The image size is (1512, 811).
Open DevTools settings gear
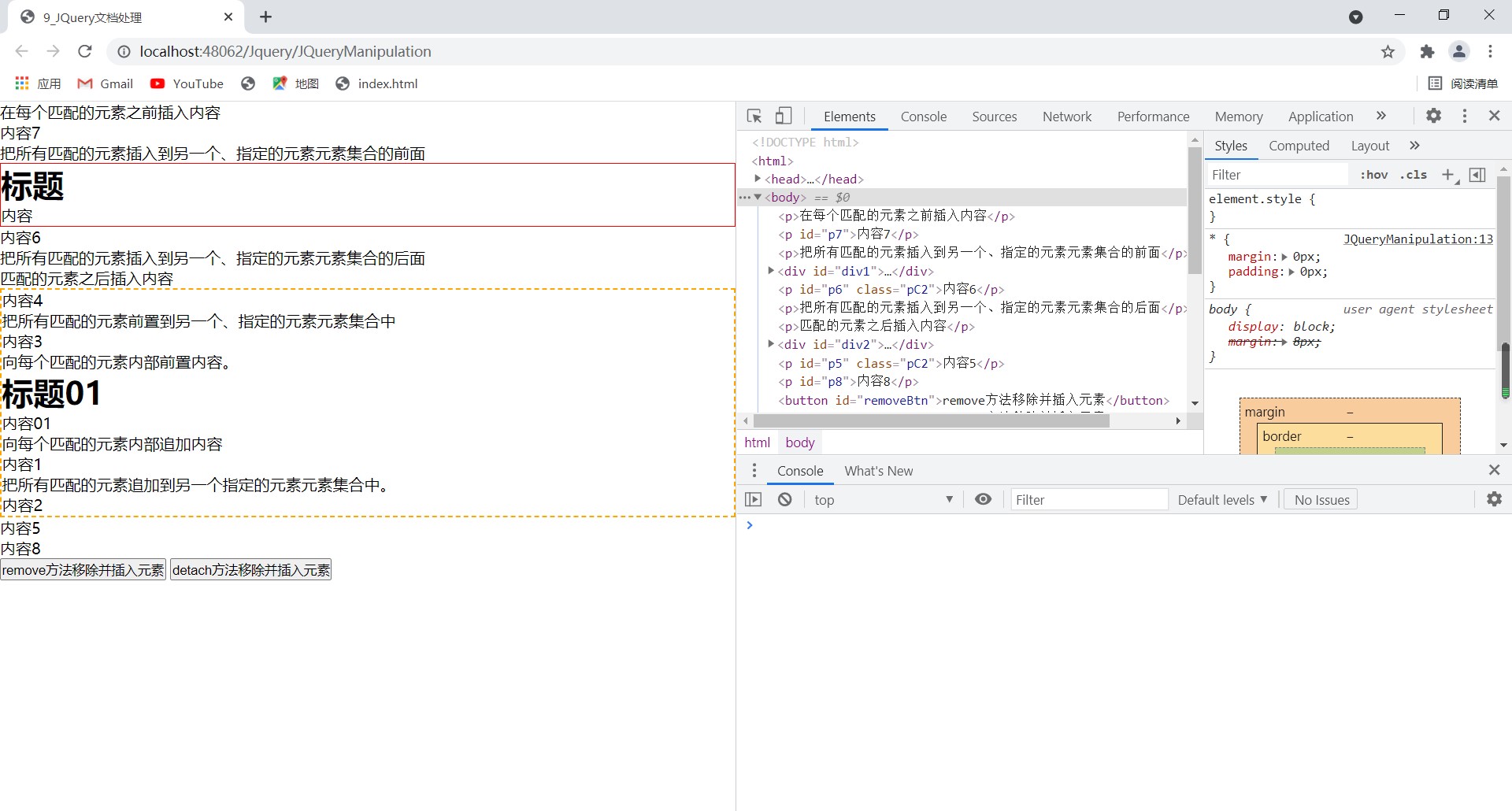(x=1434, y=116)
